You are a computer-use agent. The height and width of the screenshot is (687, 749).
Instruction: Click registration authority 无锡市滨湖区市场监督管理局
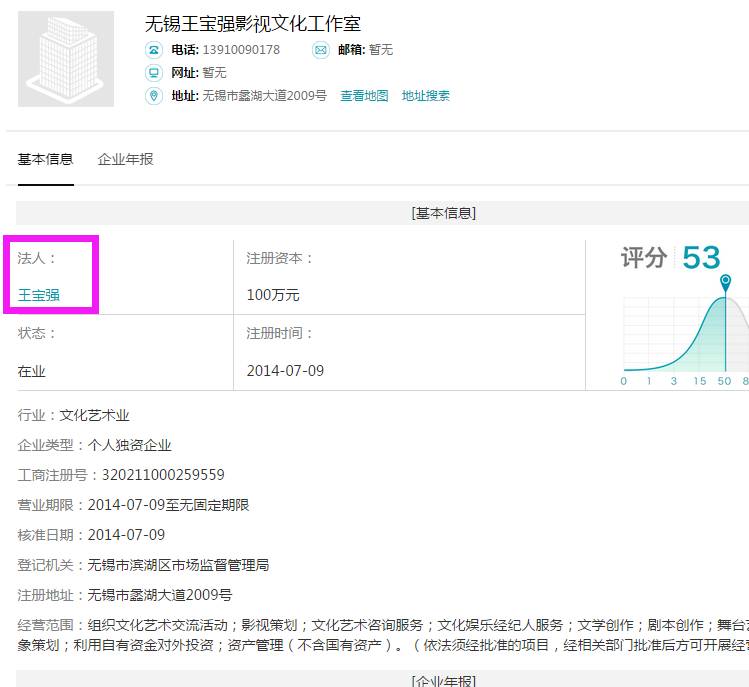178,565
